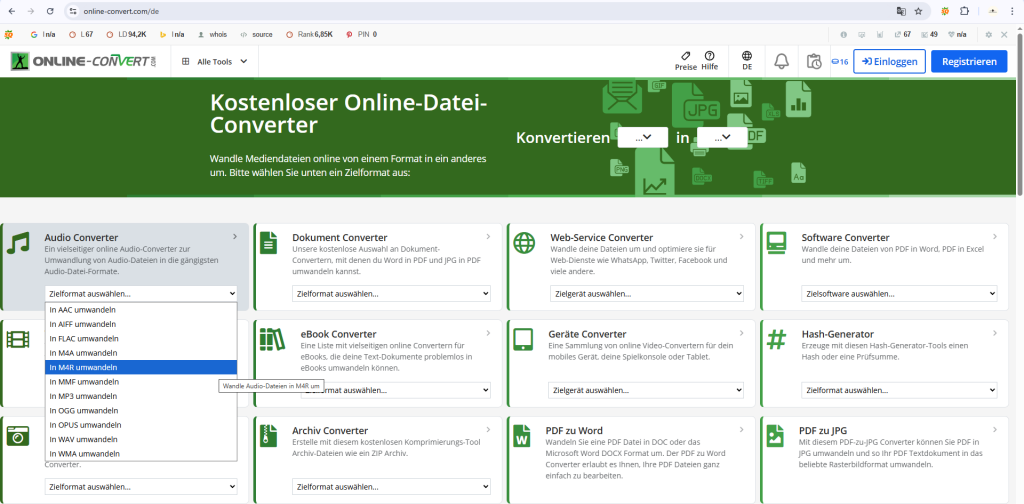Viewport: 1024px width, 504px height.
Task: Open Software Converter Zielsoftware dropdown
Action: [x=899, y=294]
